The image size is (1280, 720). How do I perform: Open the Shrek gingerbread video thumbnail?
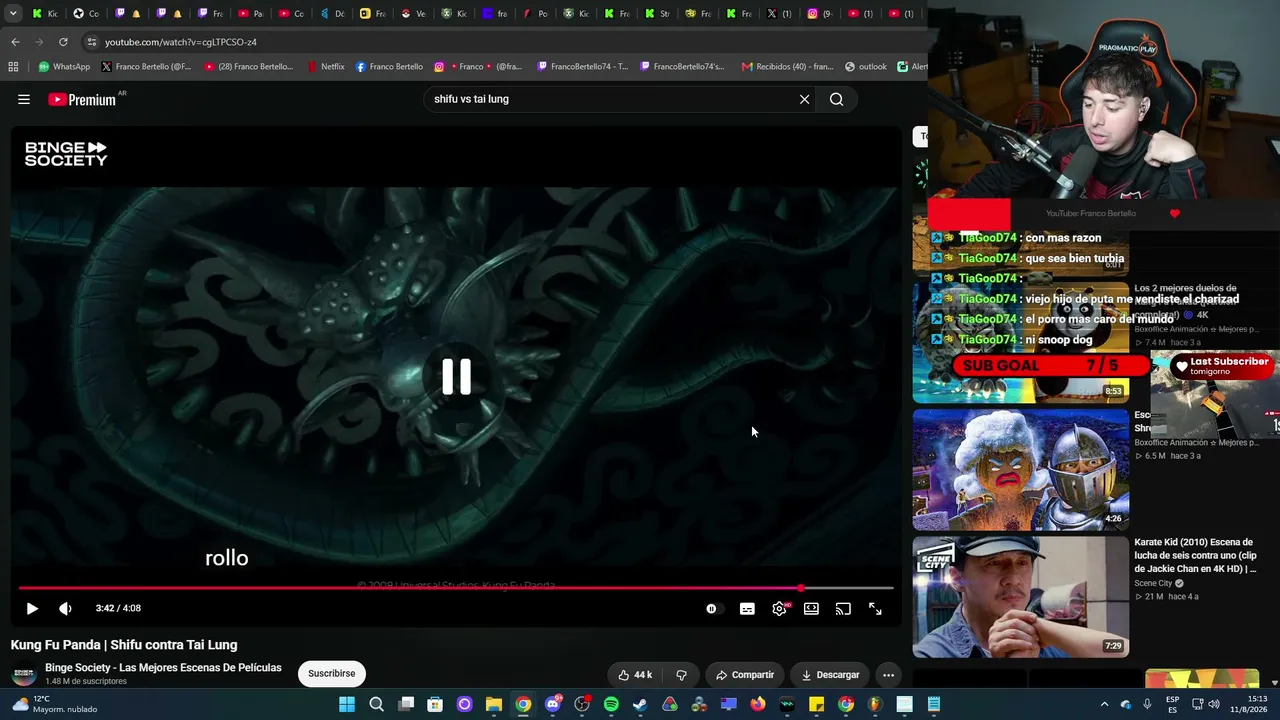click(1021, 469)
